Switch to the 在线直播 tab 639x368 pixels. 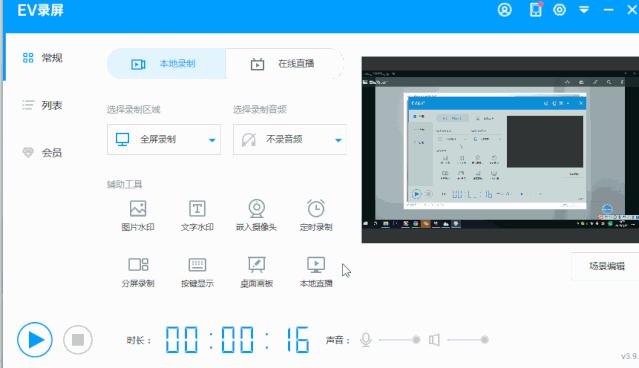click(x=284, y=64)
